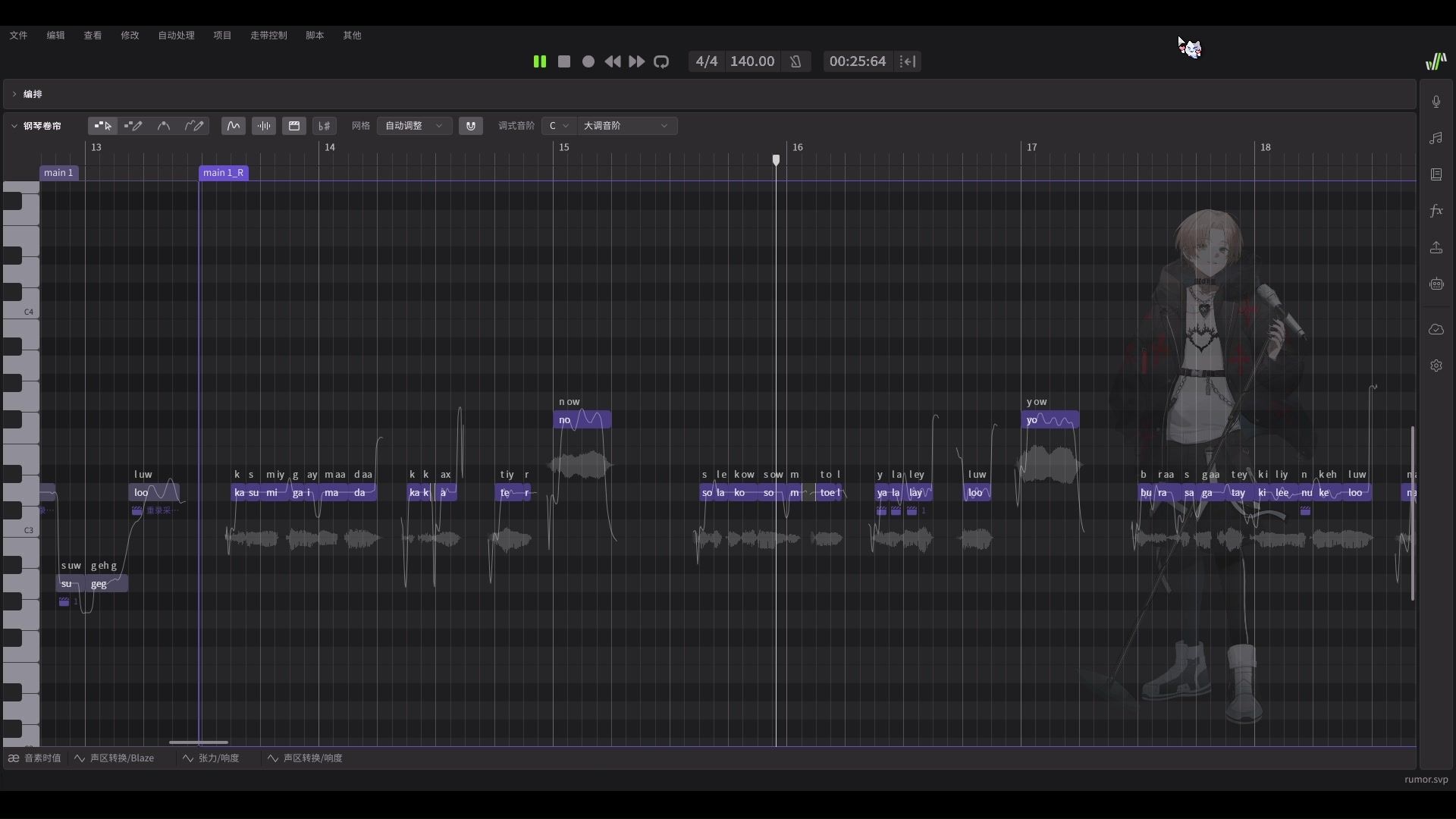Image resolution: width=1456 pixels, height=819 pixels.
Task: Open the 音素时值 phoneme timing parameter
Action: point(35,758)
